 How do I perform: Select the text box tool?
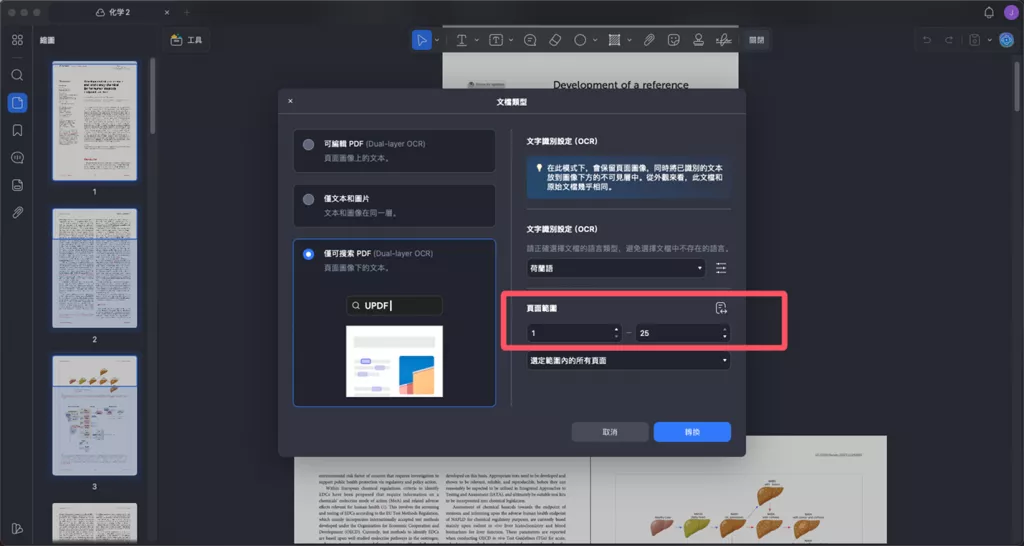[496, 40]
